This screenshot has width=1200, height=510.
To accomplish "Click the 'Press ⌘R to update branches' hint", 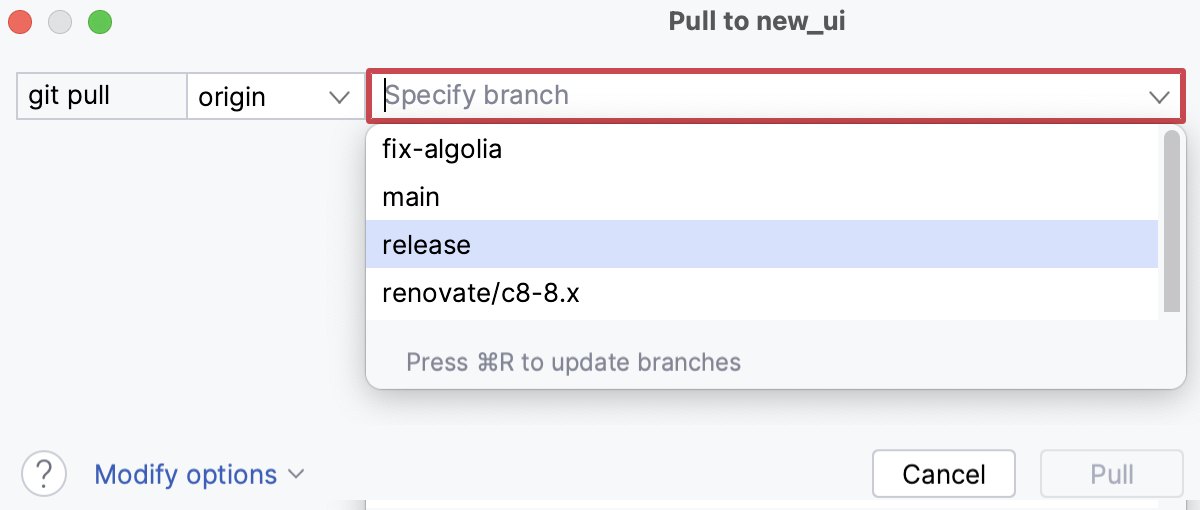I will click(x=574, y=361).
